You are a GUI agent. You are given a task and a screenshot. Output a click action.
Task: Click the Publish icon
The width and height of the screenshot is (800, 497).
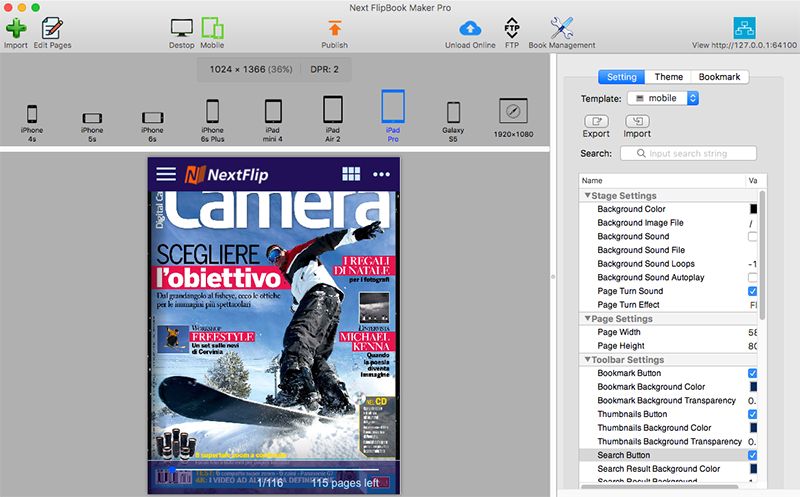(335, 28)
